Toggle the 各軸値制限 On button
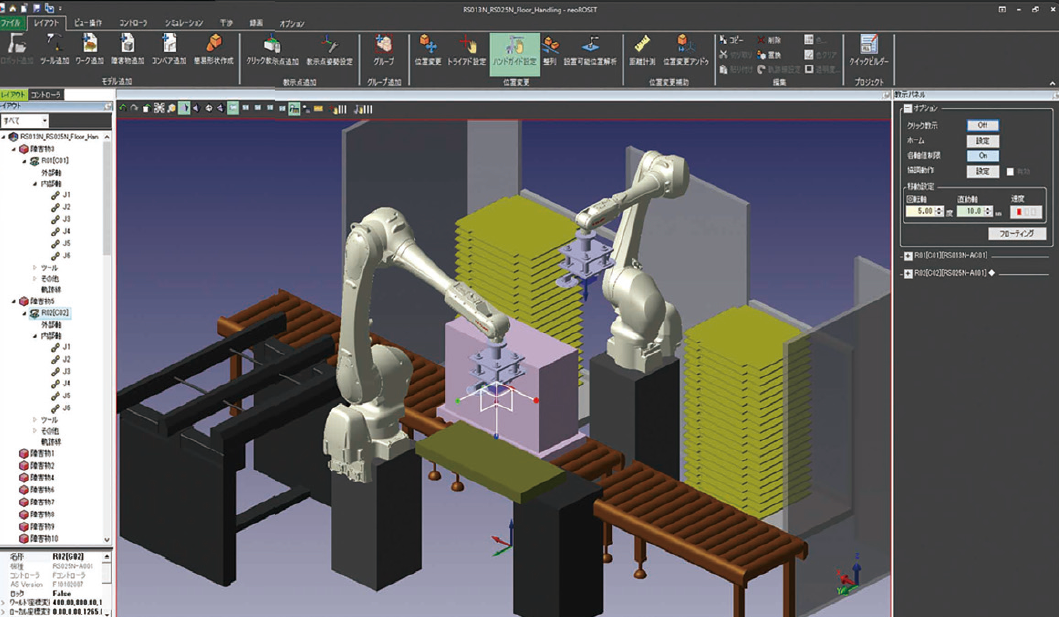This screenshot has width=1059, height=617. (982, 156)
